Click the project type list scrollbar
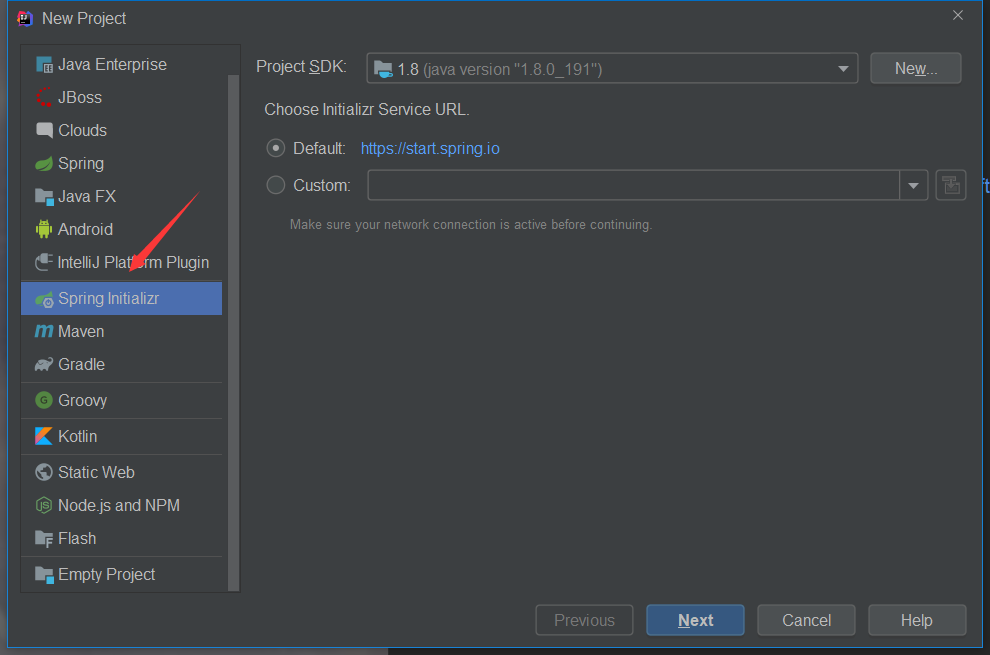Image resolution: width=990 pixels, height=655 pixels. [233, 333]
